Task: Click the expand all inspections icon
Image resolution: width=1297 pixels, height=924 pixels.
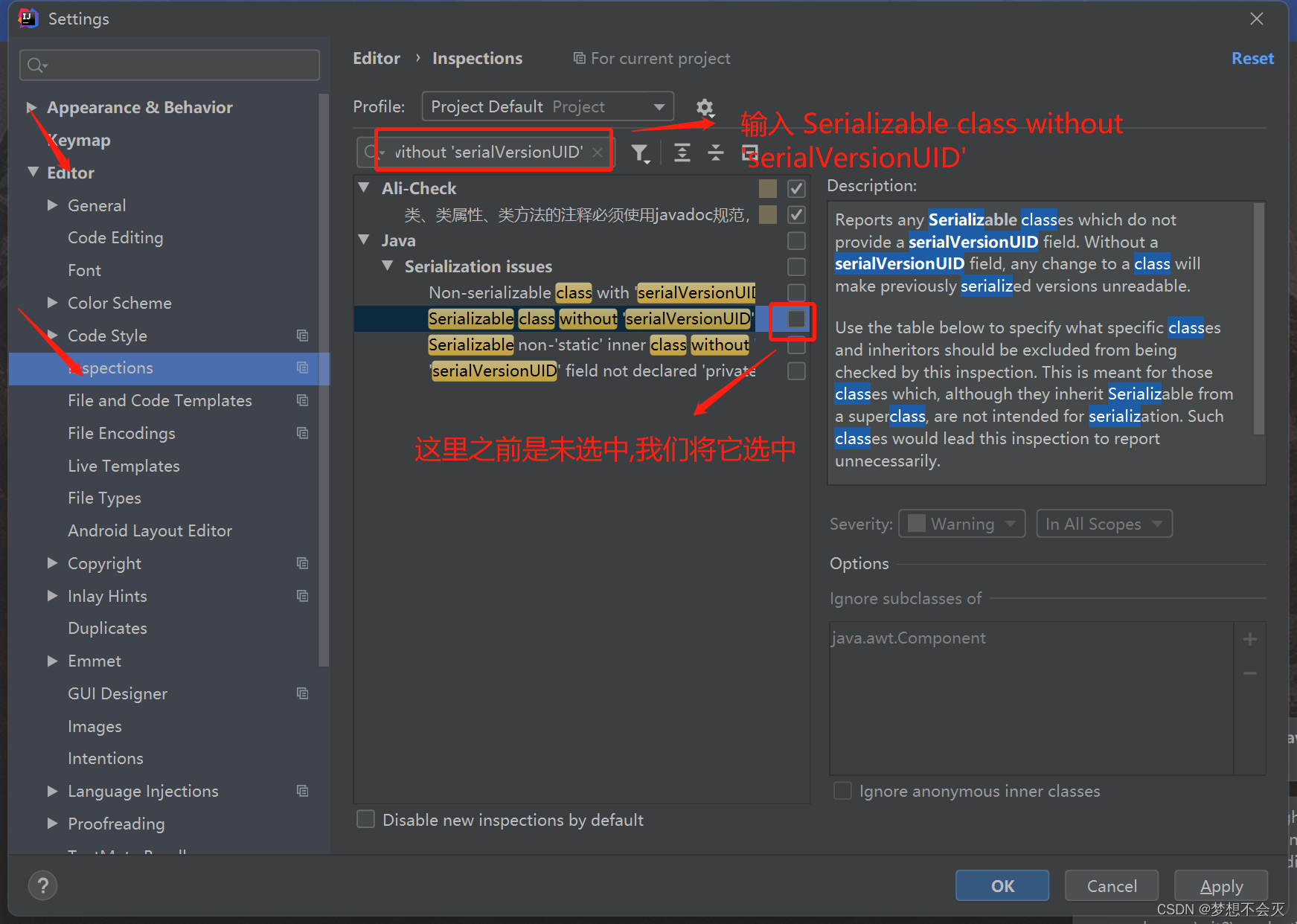Action: click(x=682, y=153)
